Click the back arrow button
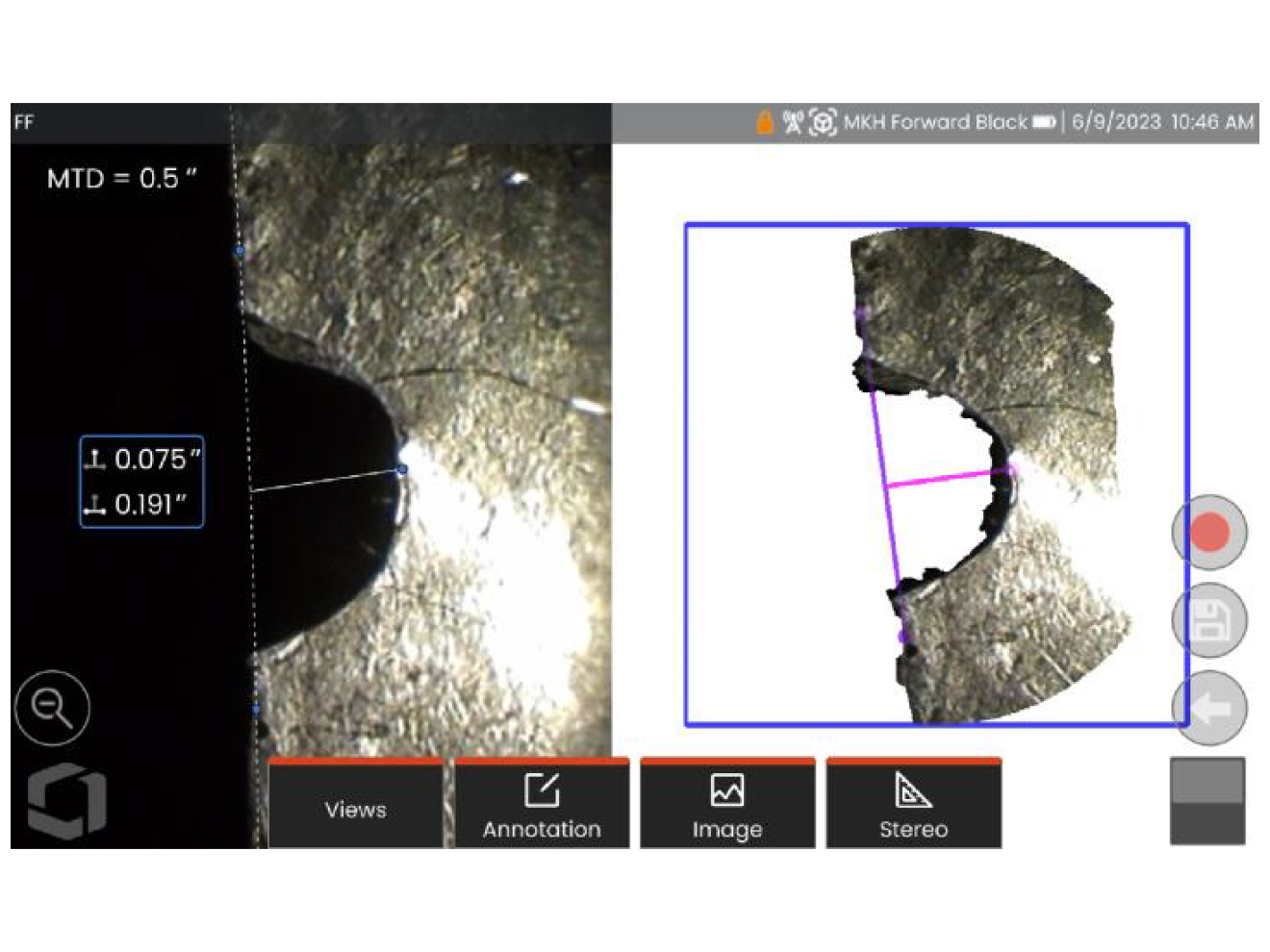 pos(1209,708)
